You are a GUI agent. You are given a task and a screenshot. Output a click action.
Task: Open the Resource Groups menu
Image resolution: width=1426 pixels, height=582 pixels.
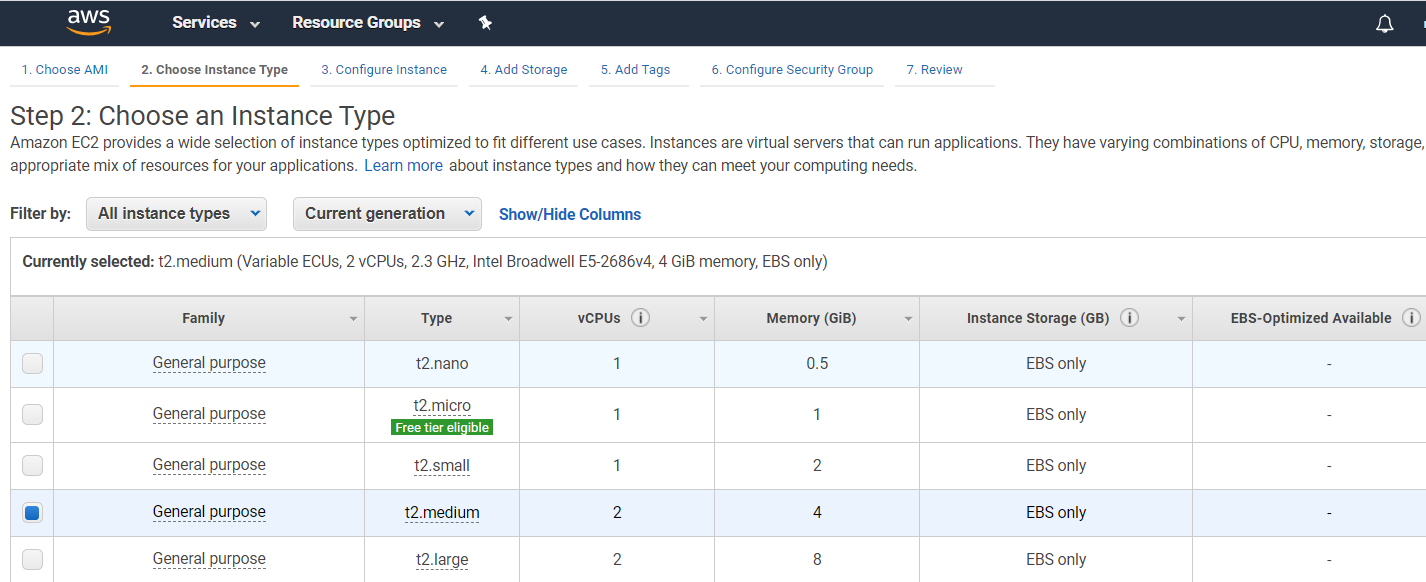coord(368,23)
